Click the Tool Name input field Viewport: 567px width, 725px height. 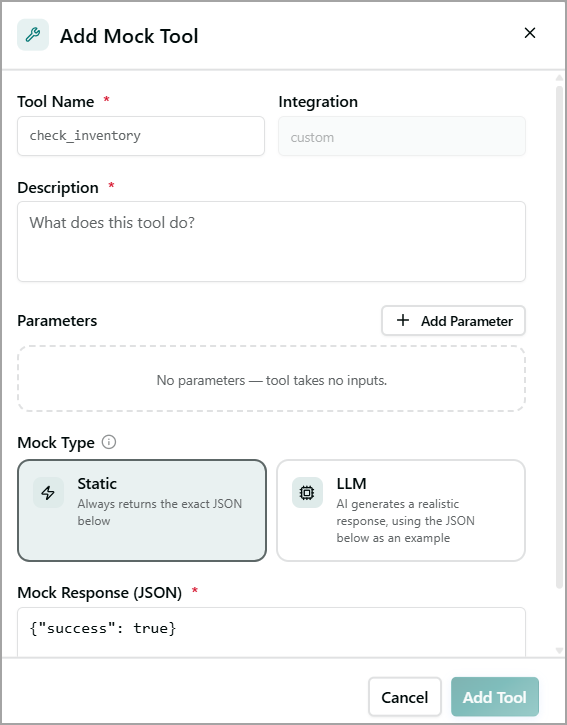click(141, 136)
